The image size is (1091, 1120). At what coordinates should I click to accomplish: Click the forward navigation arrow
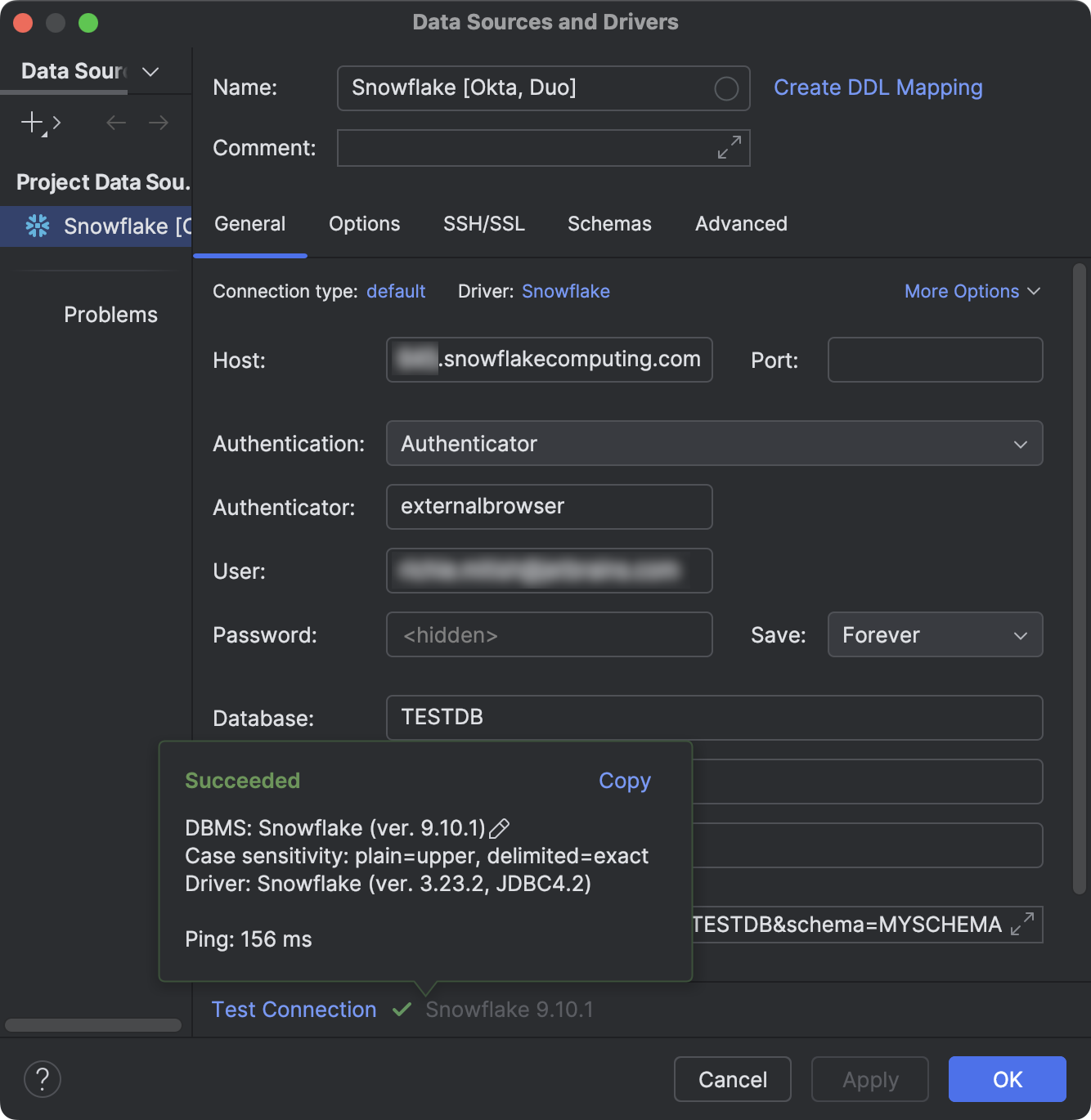[x=159, y=123]
